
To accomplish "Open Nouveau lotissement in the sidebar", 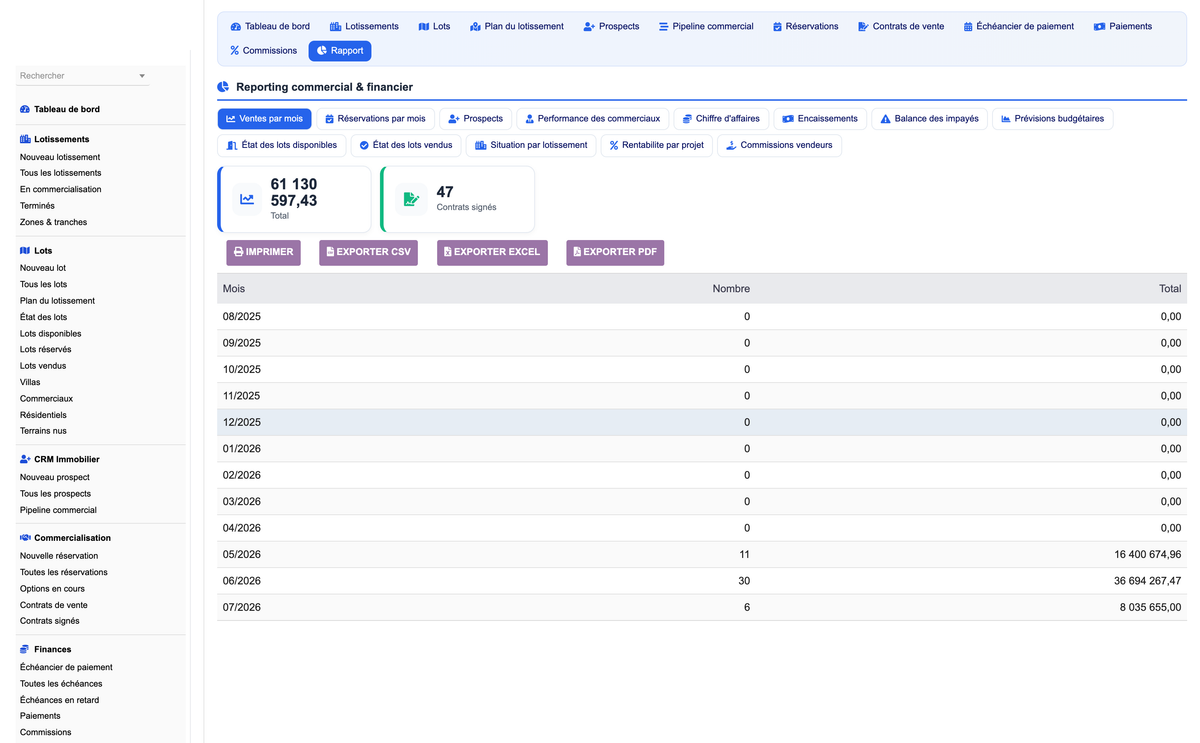I will [60, 157].
